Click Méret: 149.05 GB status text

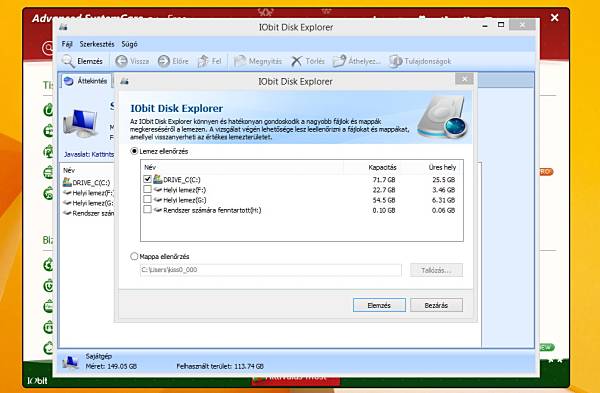[111, 366]
